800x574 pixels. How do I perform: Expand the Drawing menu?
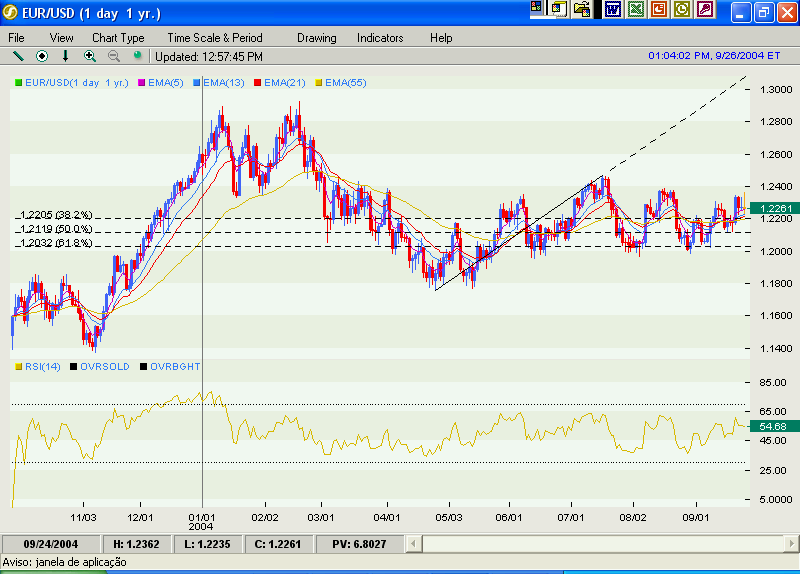[x=317, y=37]
